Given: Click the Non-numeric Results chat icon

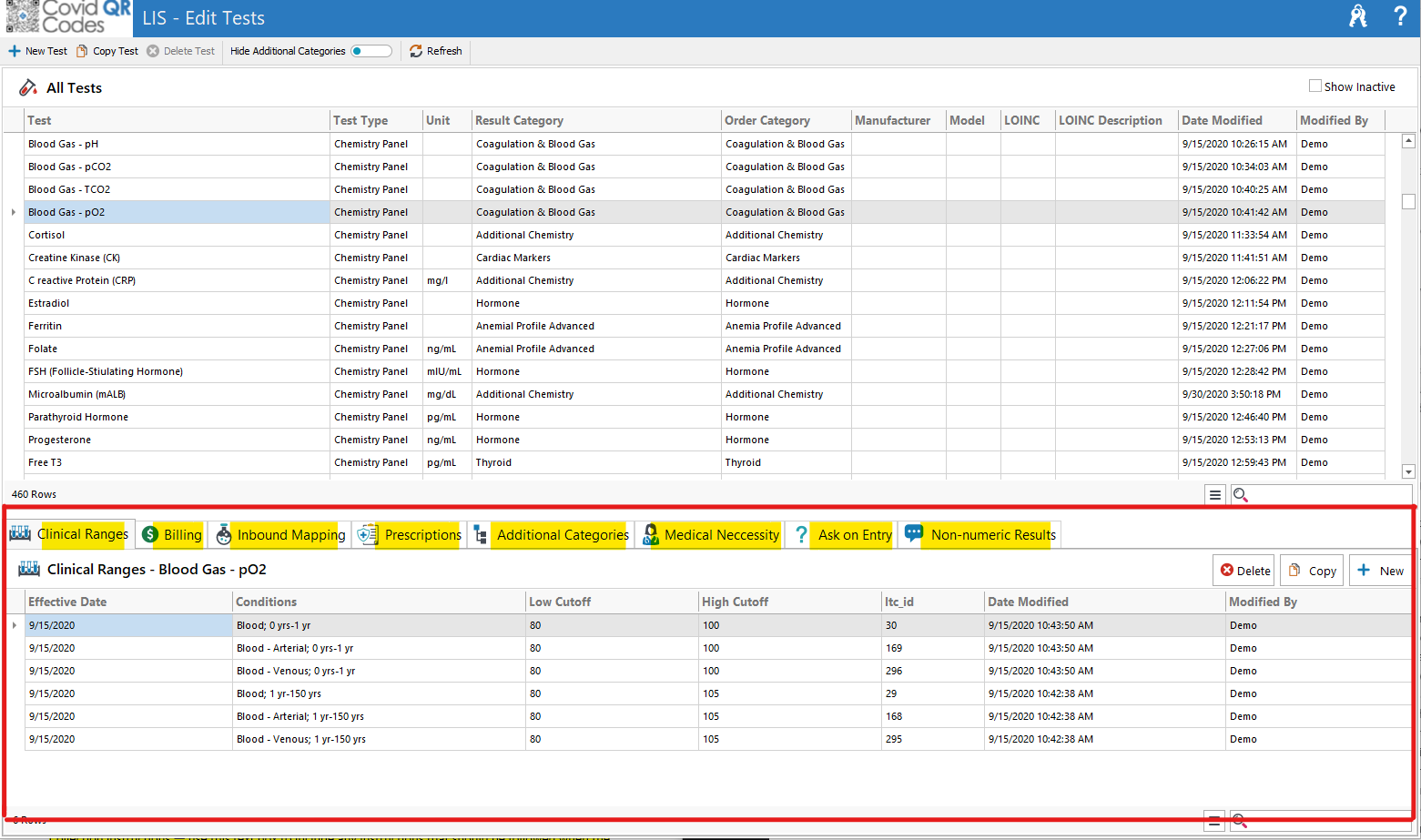Looking at the screenshot, I should tap(914, 534).
